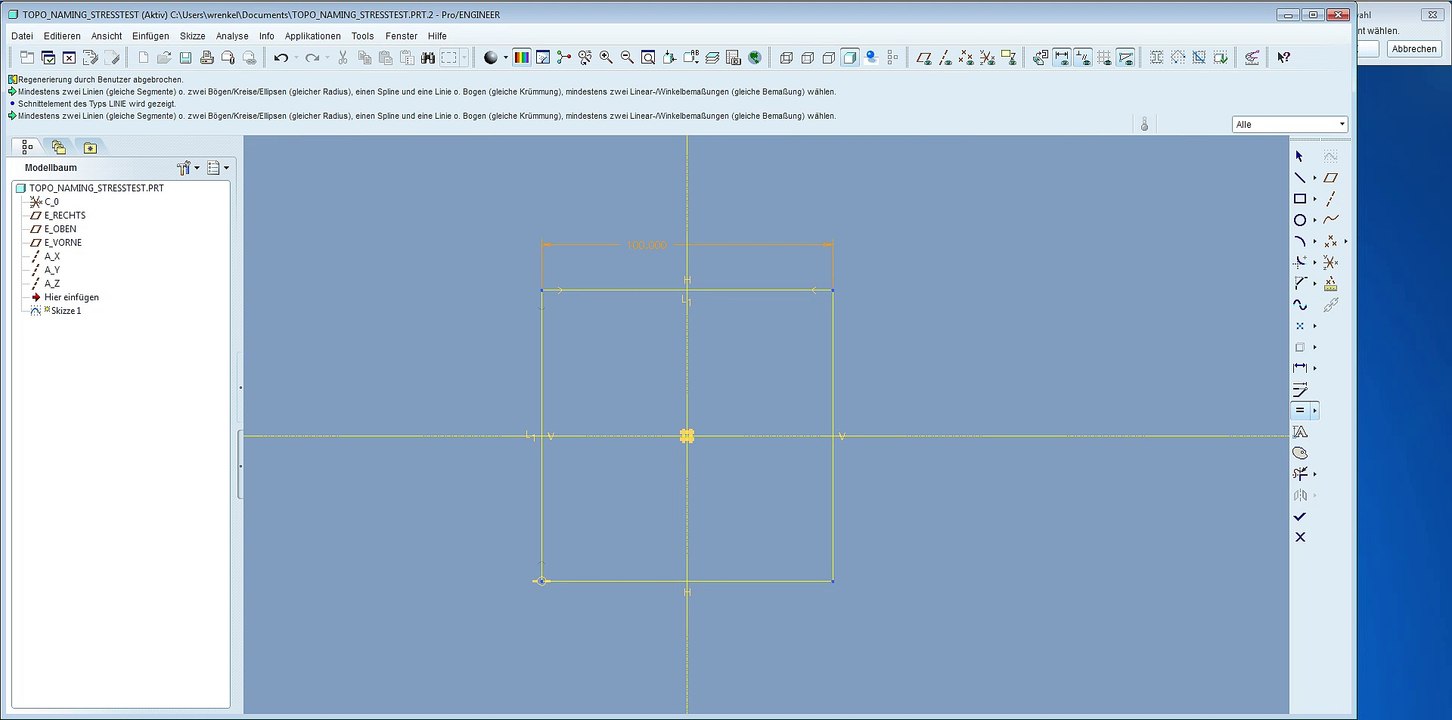Viewport: 1452px width, 720px height.
Task: Toggle sketcher grid display
Action: pos(1104,58)
